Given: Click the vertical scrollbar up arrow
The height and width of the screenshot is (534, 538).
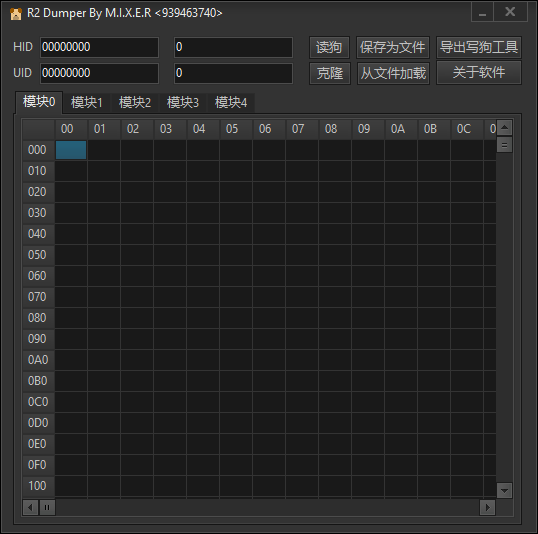Looking at the screenshot, I should pos(504,128).
